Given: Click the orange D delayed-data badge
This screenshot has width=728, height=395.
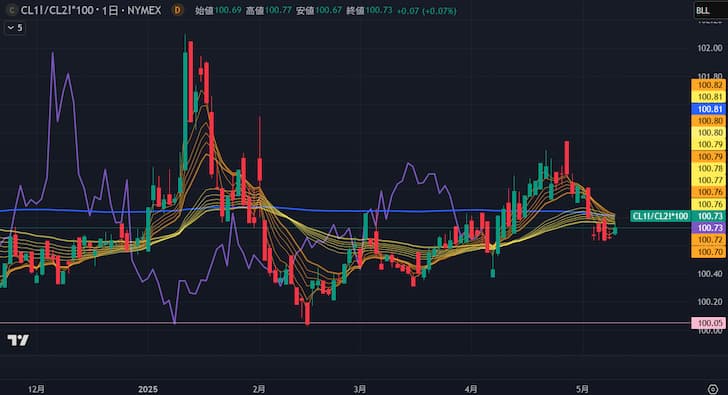Looking at the screenshot, I should (x=177, y=10).
